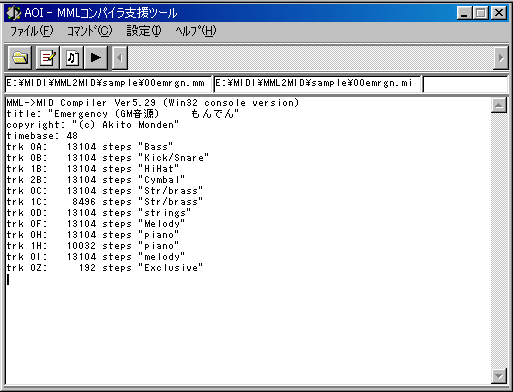This screenshot has width=513, height=392.
Task: Click the AOI application title icon
Action: [14, 13]
